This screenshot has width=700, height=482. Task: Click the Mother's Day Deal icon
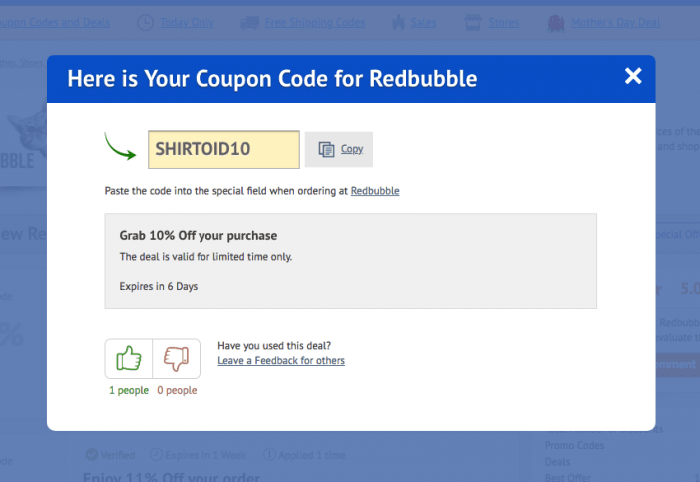[x=556, y=23]
